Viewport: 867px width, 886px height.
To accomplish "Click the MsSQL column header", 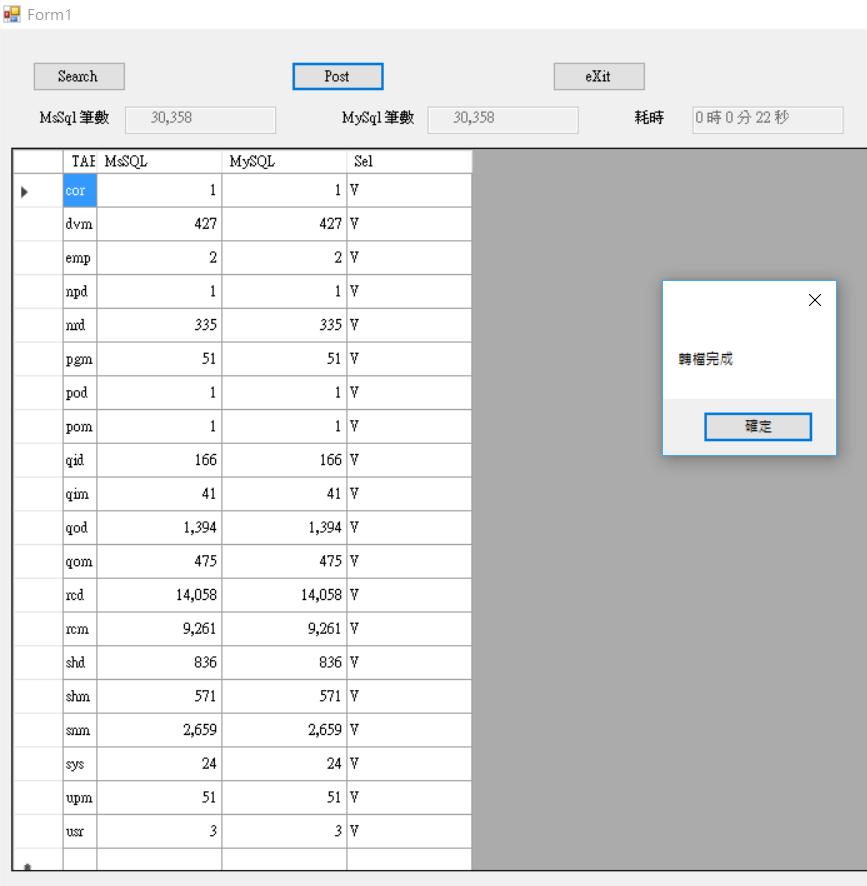I will point(159,162).
